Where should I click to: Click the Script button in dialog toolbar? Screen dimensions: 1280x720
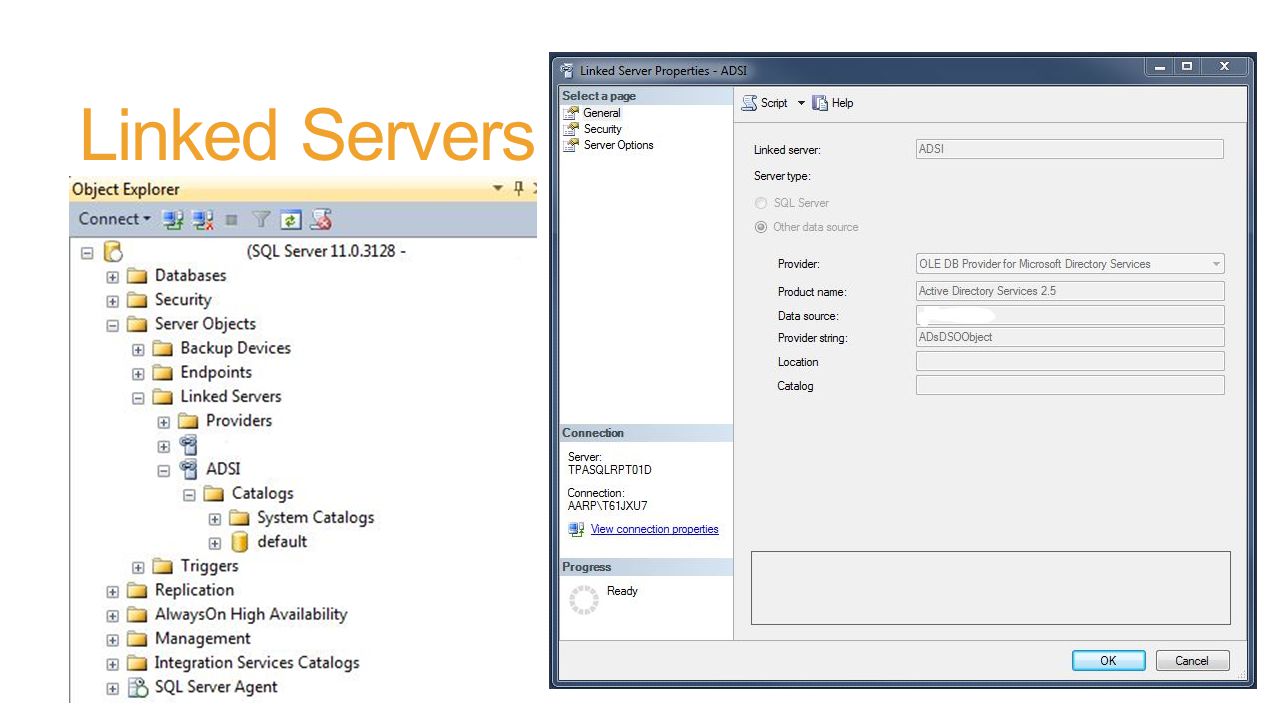point(765,103)
